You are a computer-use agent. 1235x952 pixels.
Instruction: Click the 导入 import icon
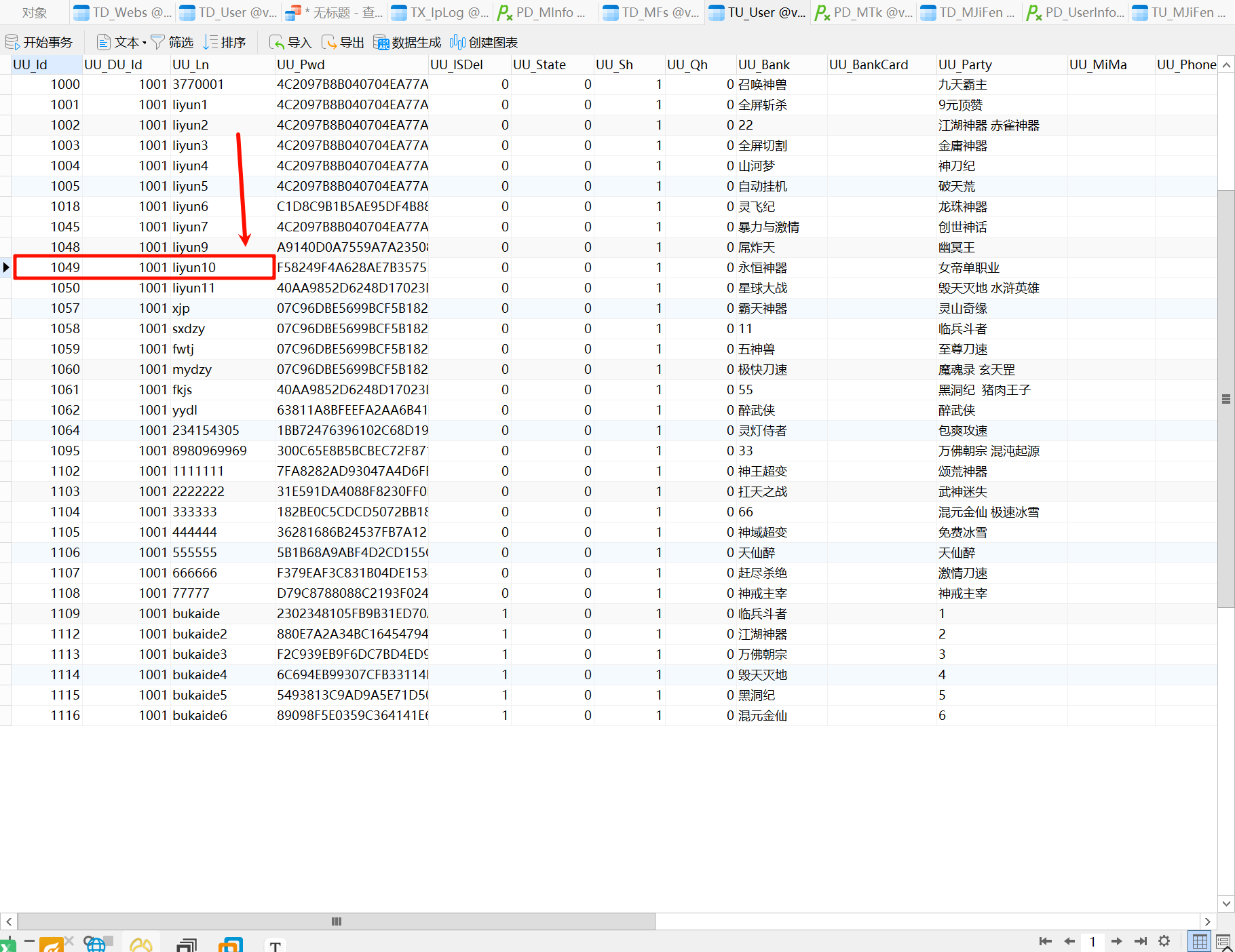pos(276,43)
